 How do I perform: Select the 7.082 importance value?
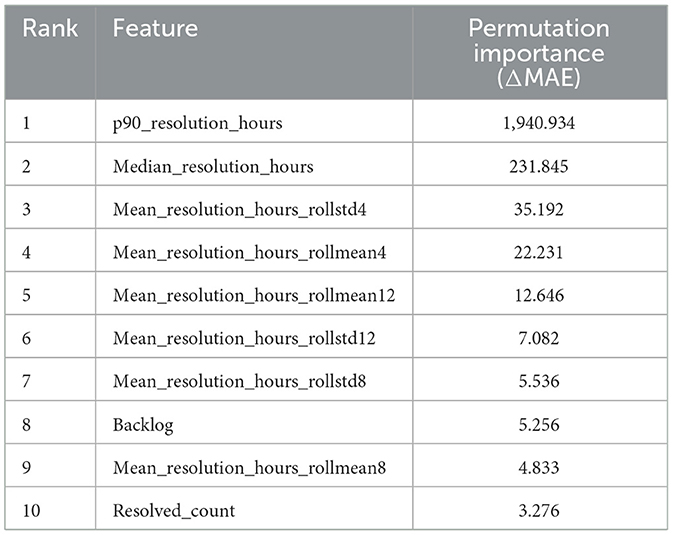click(x=541, y=339)
